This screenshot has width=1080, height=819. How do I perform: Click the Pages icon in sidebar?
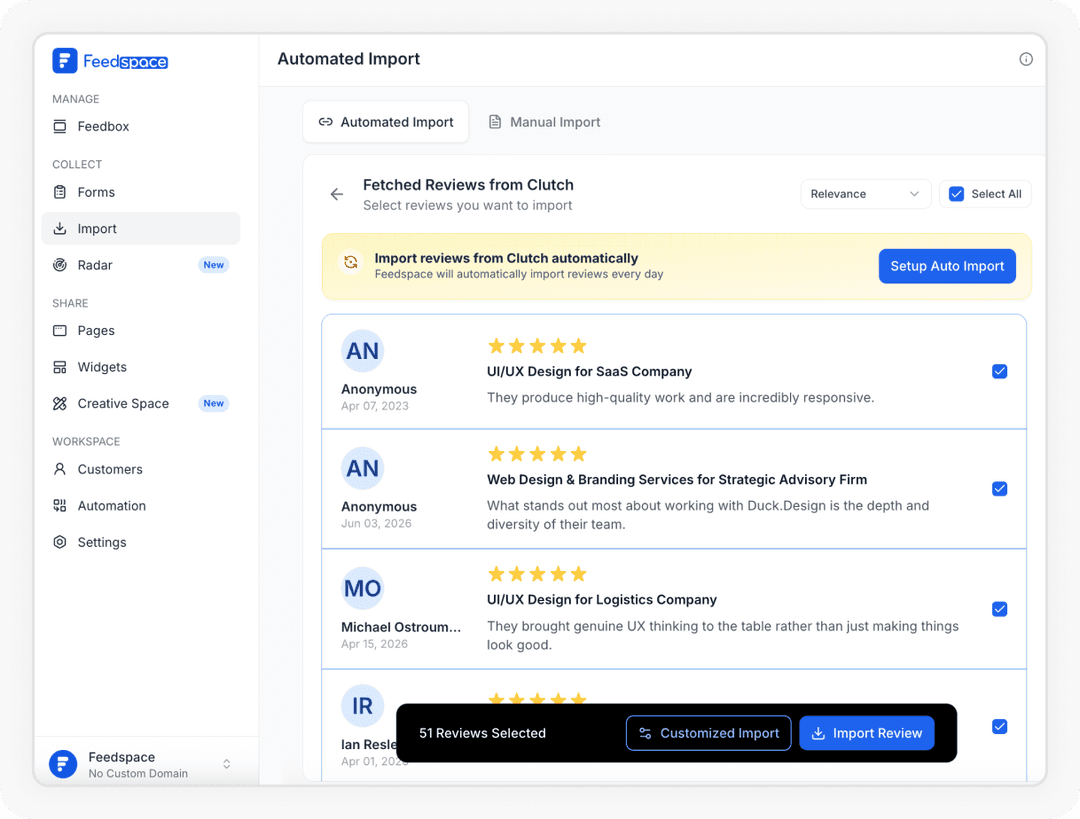60,331
